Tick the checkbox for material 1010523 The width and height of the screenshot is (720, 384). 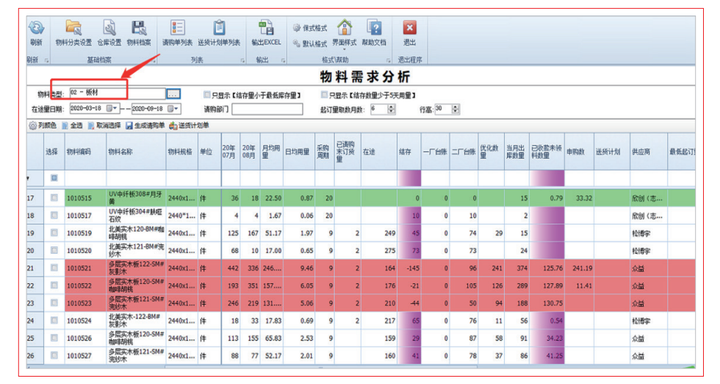[54, 303]
